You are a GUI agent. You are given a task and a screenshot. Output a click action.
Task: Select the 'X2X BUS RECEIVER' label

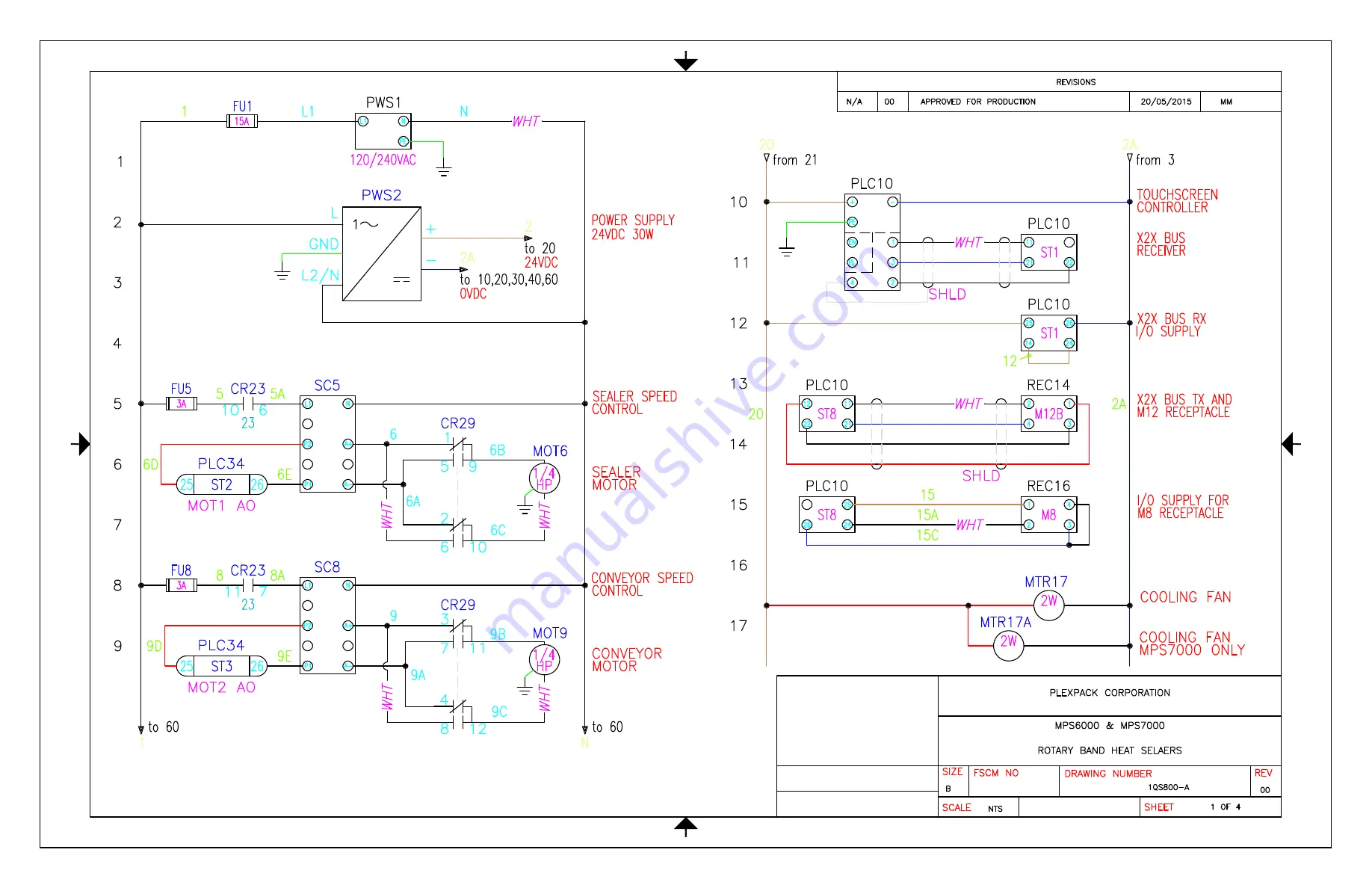pos(1161,244)
